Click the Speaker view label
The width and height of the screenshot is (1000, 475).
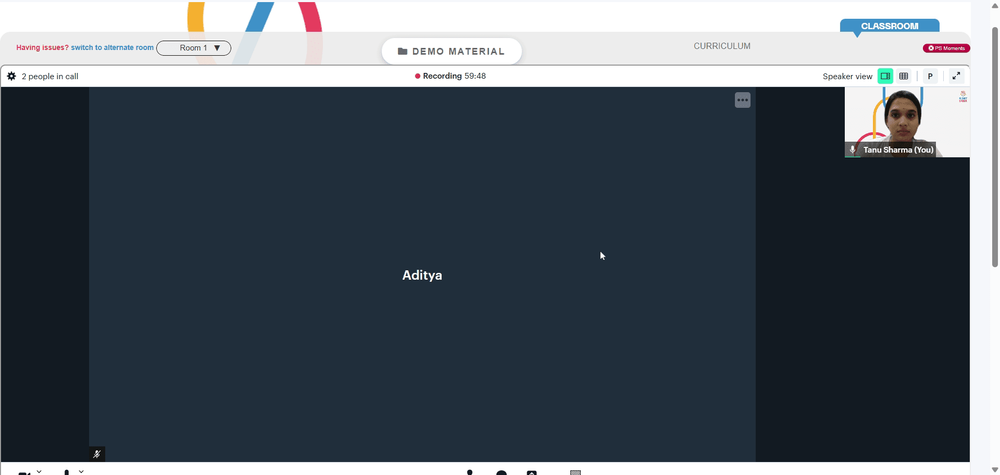tap(847, 77)
